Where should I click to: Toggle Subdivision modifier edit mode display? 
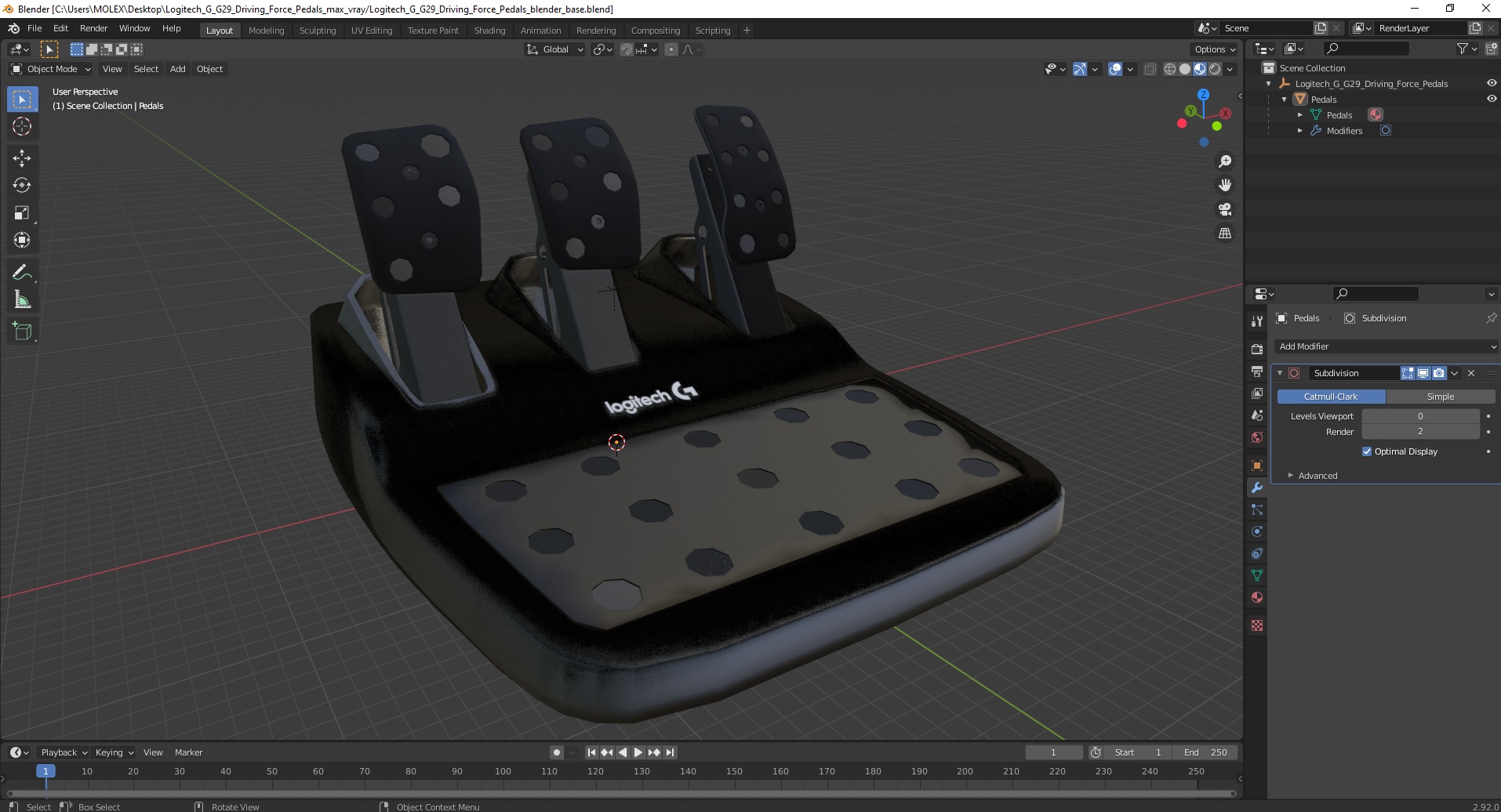click(x=1408, y=373)
